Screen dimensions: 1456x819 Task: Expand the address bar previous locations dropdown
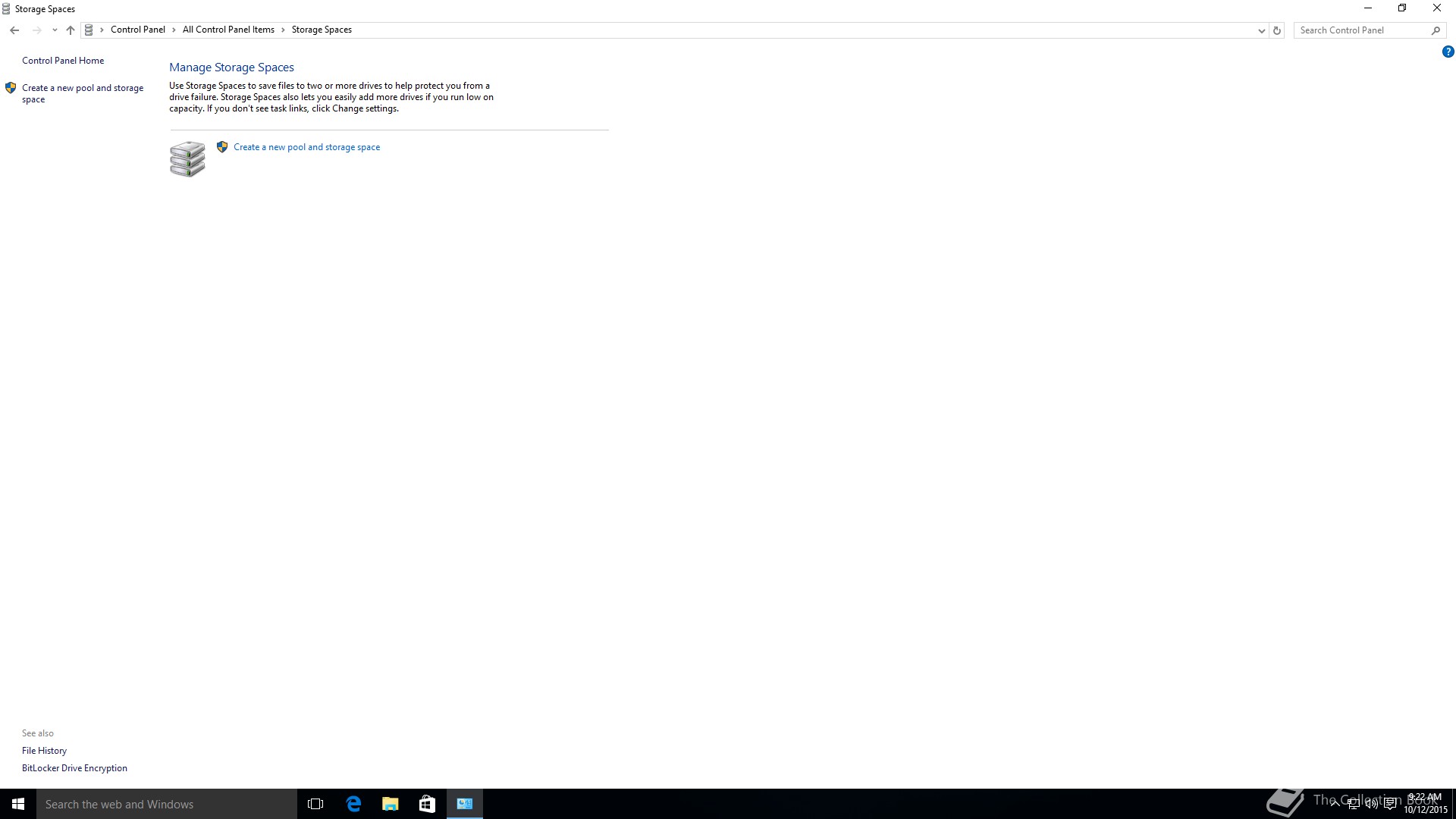point(1261,30)
